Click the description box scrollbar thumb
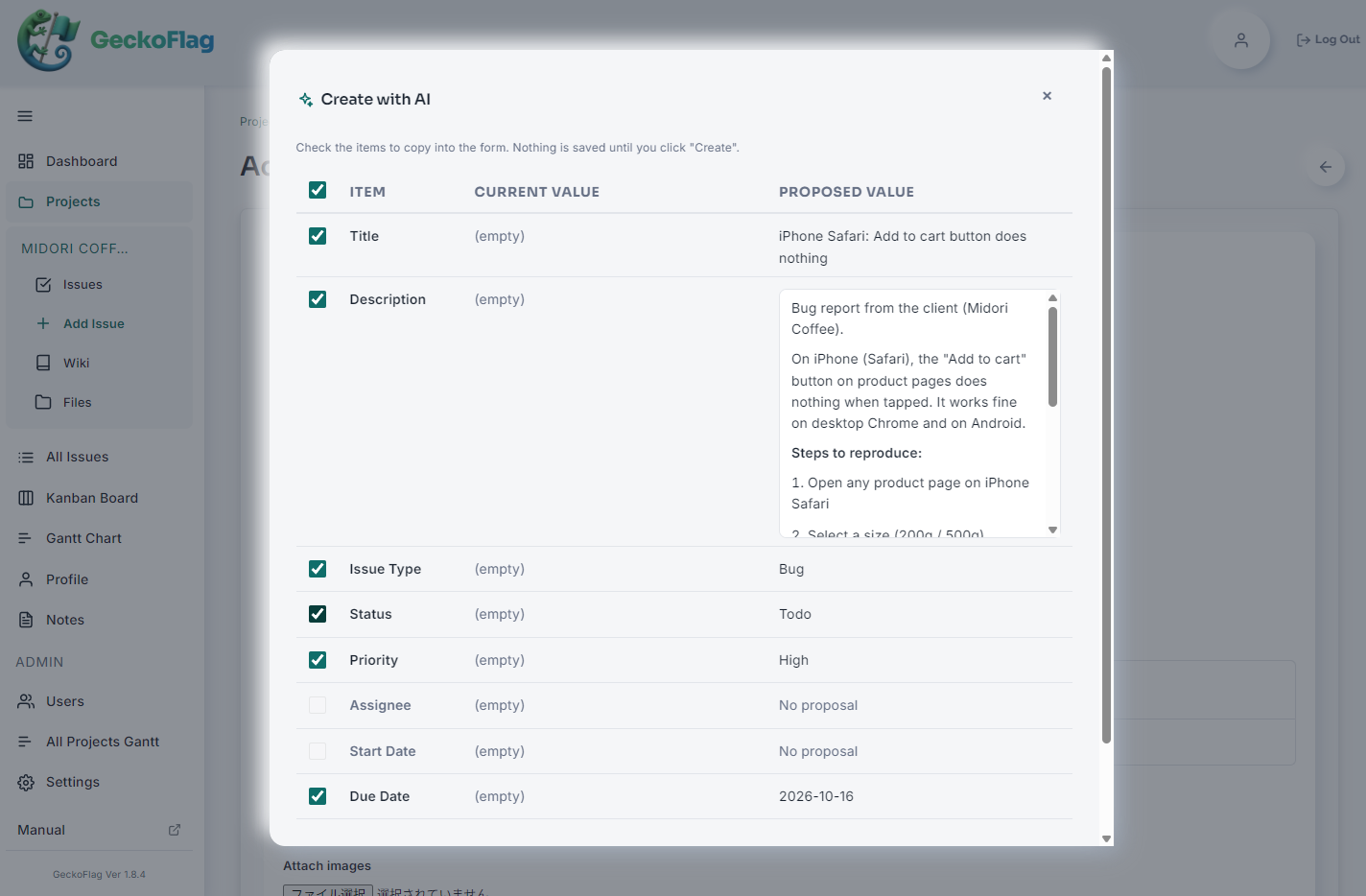The width and height of the screenshot is (1366, 896). pos(1052,357)
